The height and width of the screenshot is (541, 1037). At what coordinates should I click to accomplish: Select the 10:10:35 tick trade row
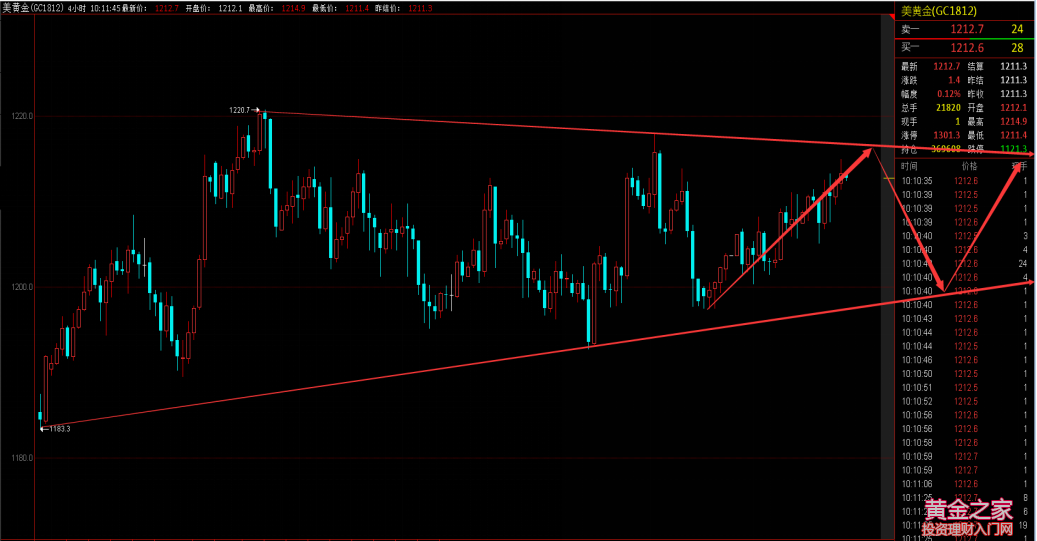[964, 181]
